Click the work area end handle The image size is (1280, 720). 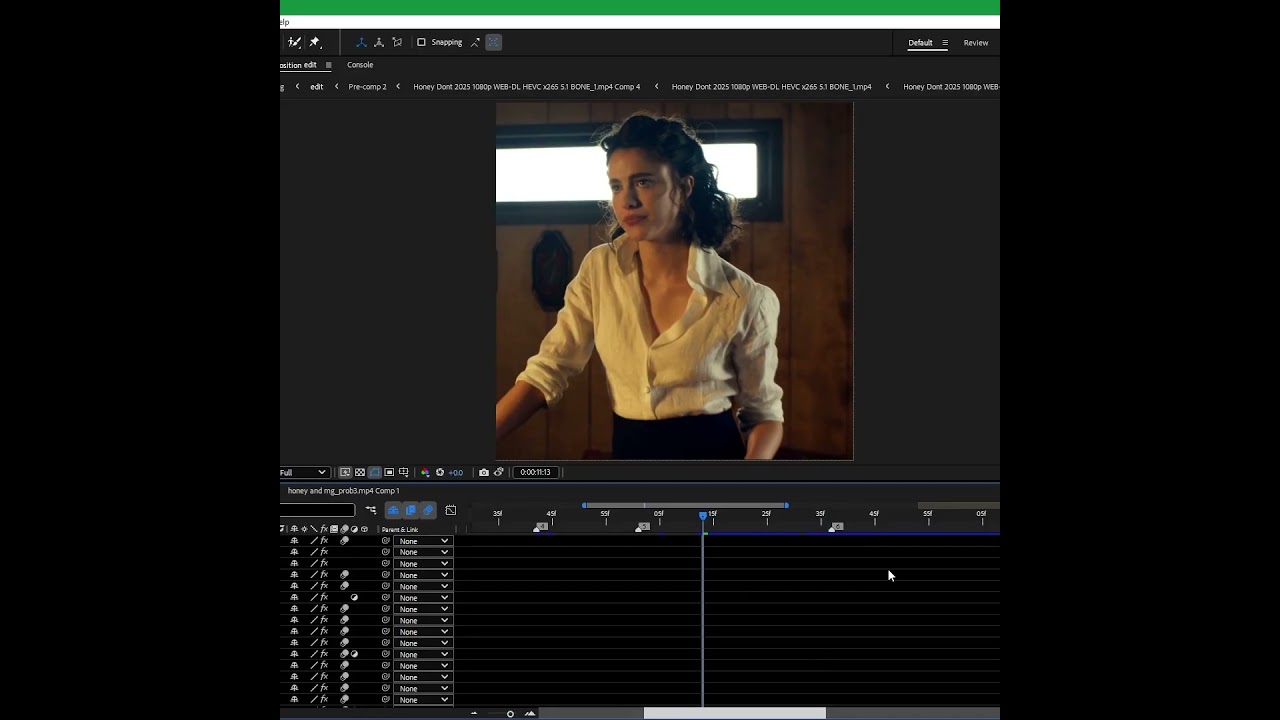click(786, 505)
